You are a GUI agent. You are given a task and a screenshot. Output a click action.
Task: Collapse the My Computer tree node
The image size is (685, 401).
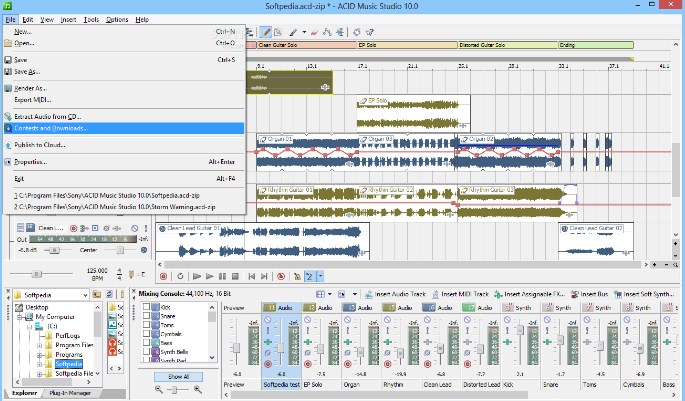[20, 317]
